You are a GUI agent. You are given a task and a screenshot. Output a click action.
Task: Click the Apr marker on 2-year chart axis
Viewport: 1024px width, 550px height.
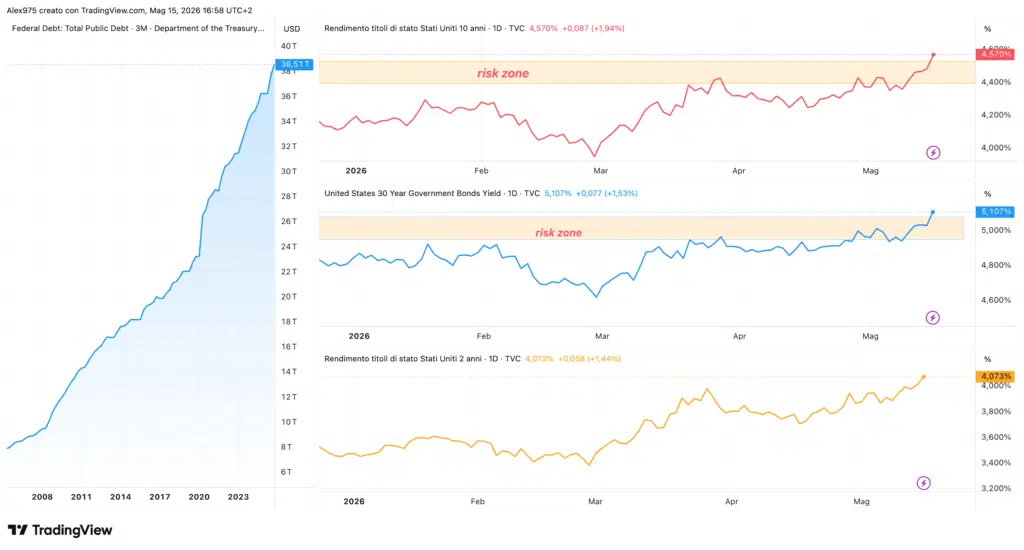point(731,502)
